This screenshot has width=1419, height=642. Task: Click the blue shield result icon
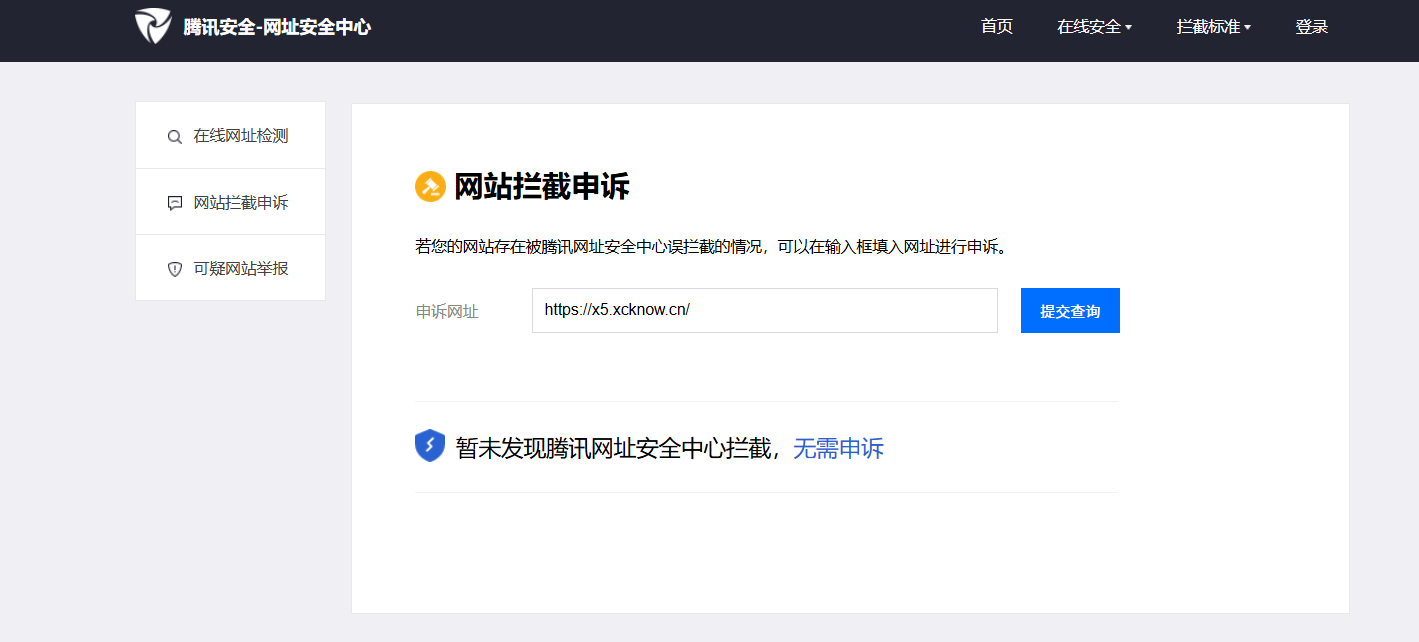(430, 446)
